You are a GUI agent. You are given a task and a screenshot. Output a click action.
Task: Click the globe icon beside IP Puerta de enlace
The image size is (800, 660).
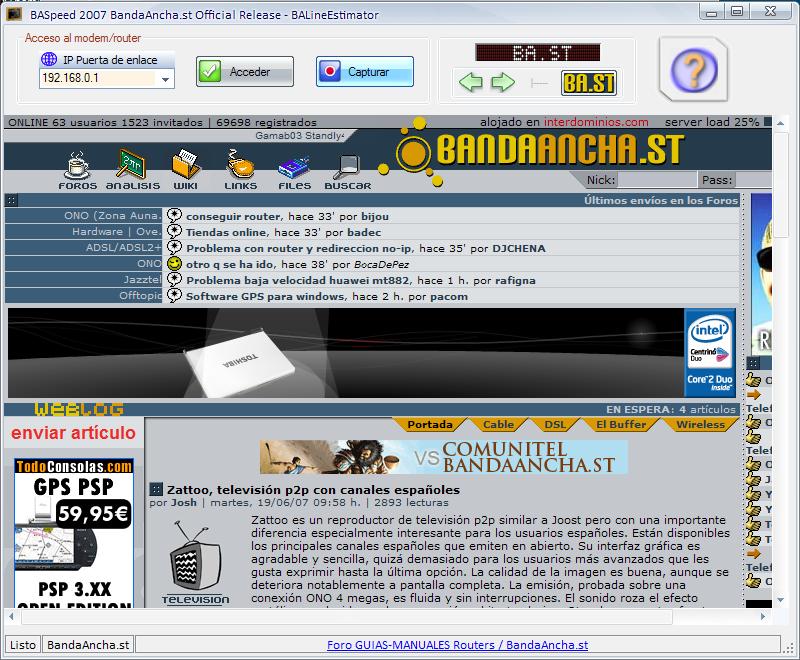tap(49, 59)
